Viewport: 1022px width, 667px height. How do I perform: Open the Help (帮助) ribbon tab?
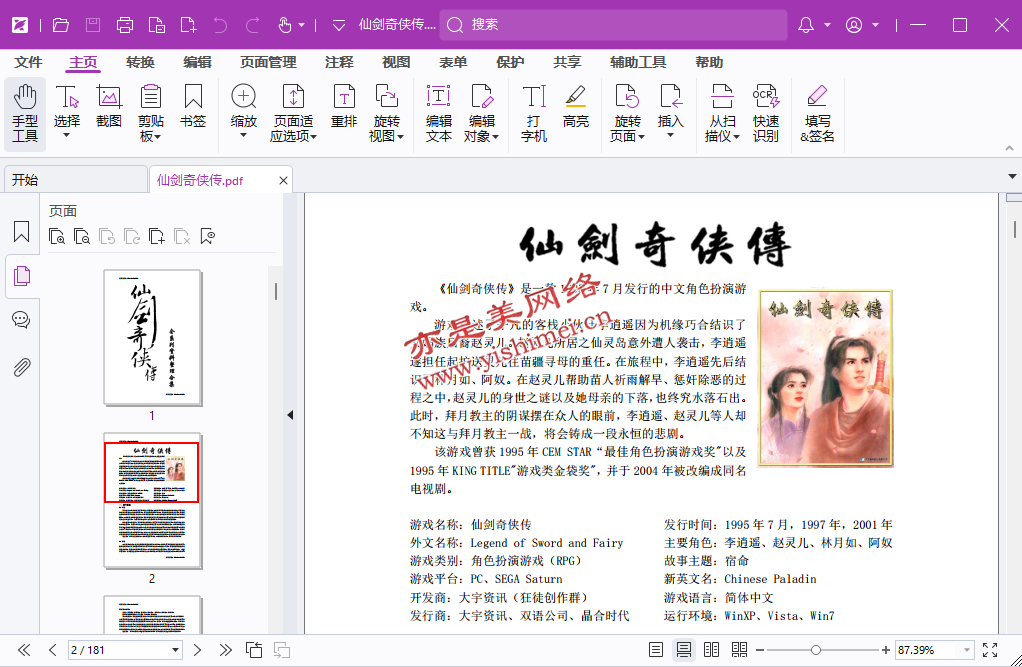click(708, 62)
